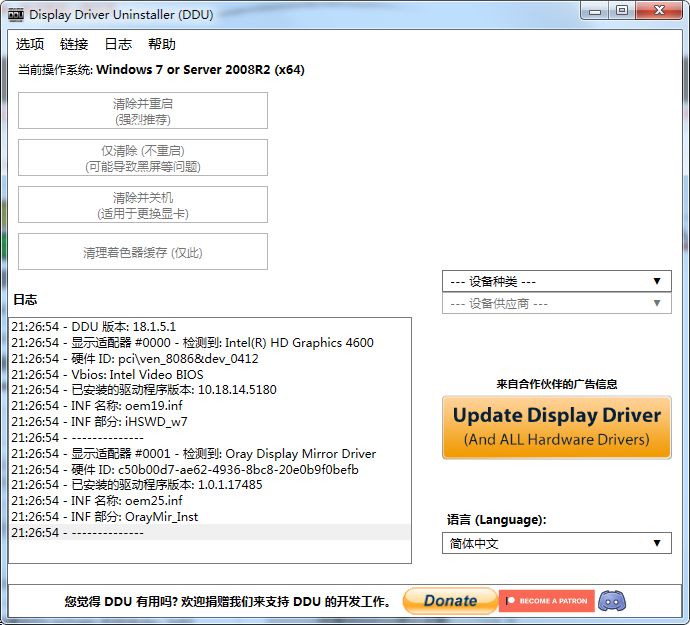The height and width of the screenshot is (625, 690).
Task: Click the Become a Patron button
Action: [547, 601]
